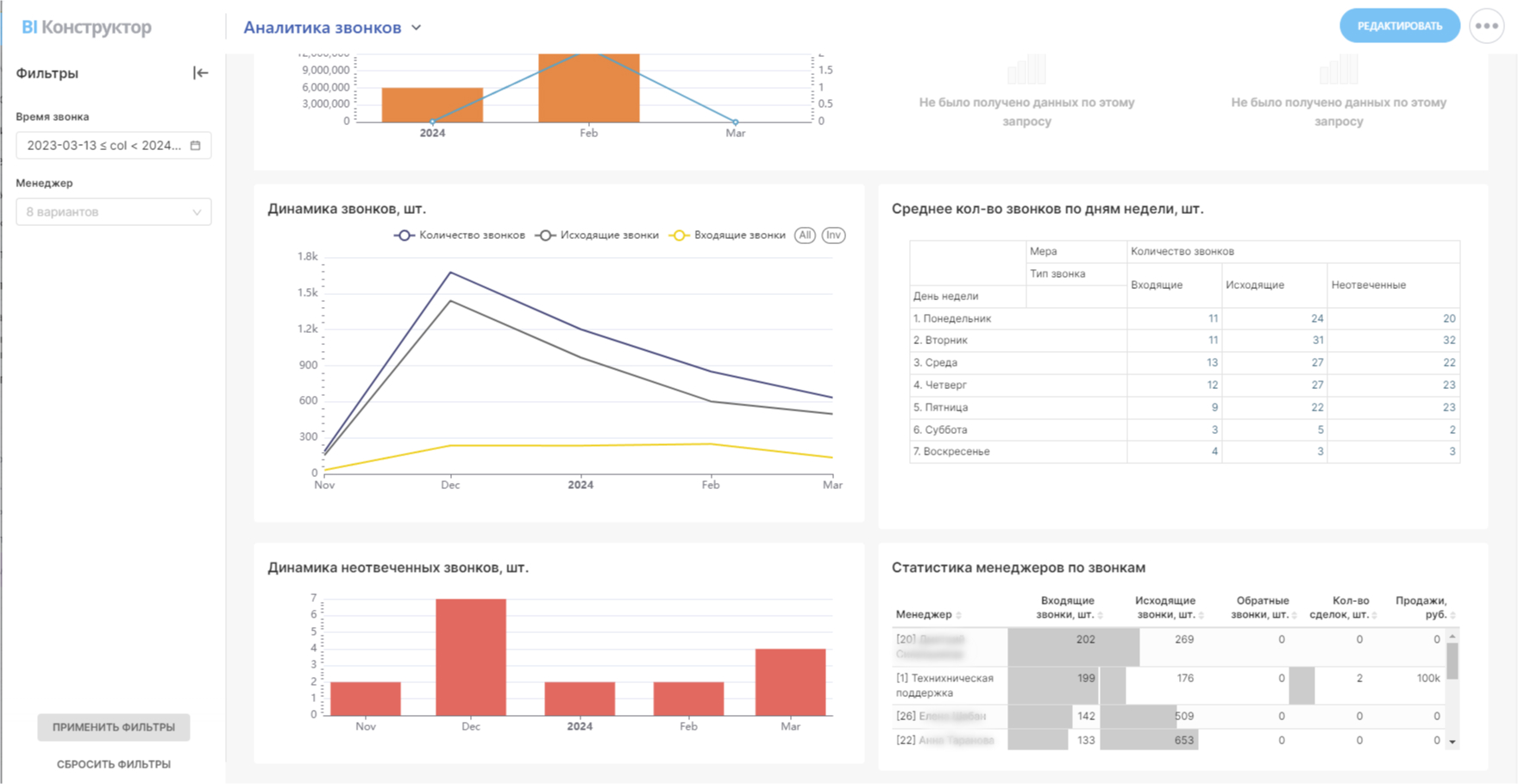The image size is (1518, 784).
Task: Select the 4. Четверг row label
Action: (939, 385)
